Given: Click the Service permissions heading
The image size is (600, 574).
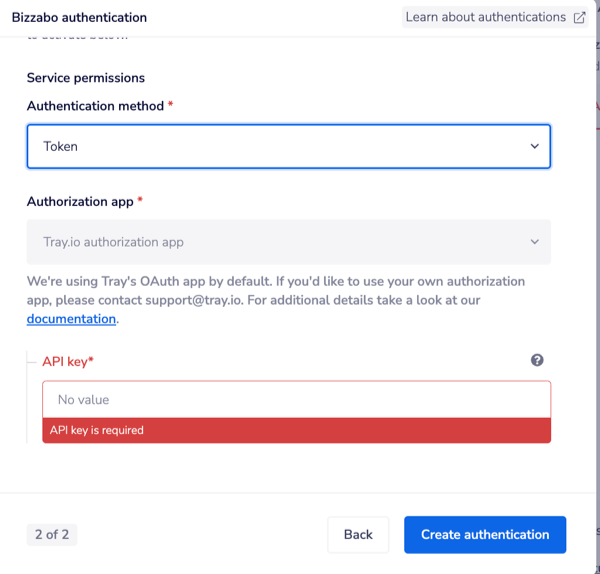Looking at the screenshot, I should 86,78.
